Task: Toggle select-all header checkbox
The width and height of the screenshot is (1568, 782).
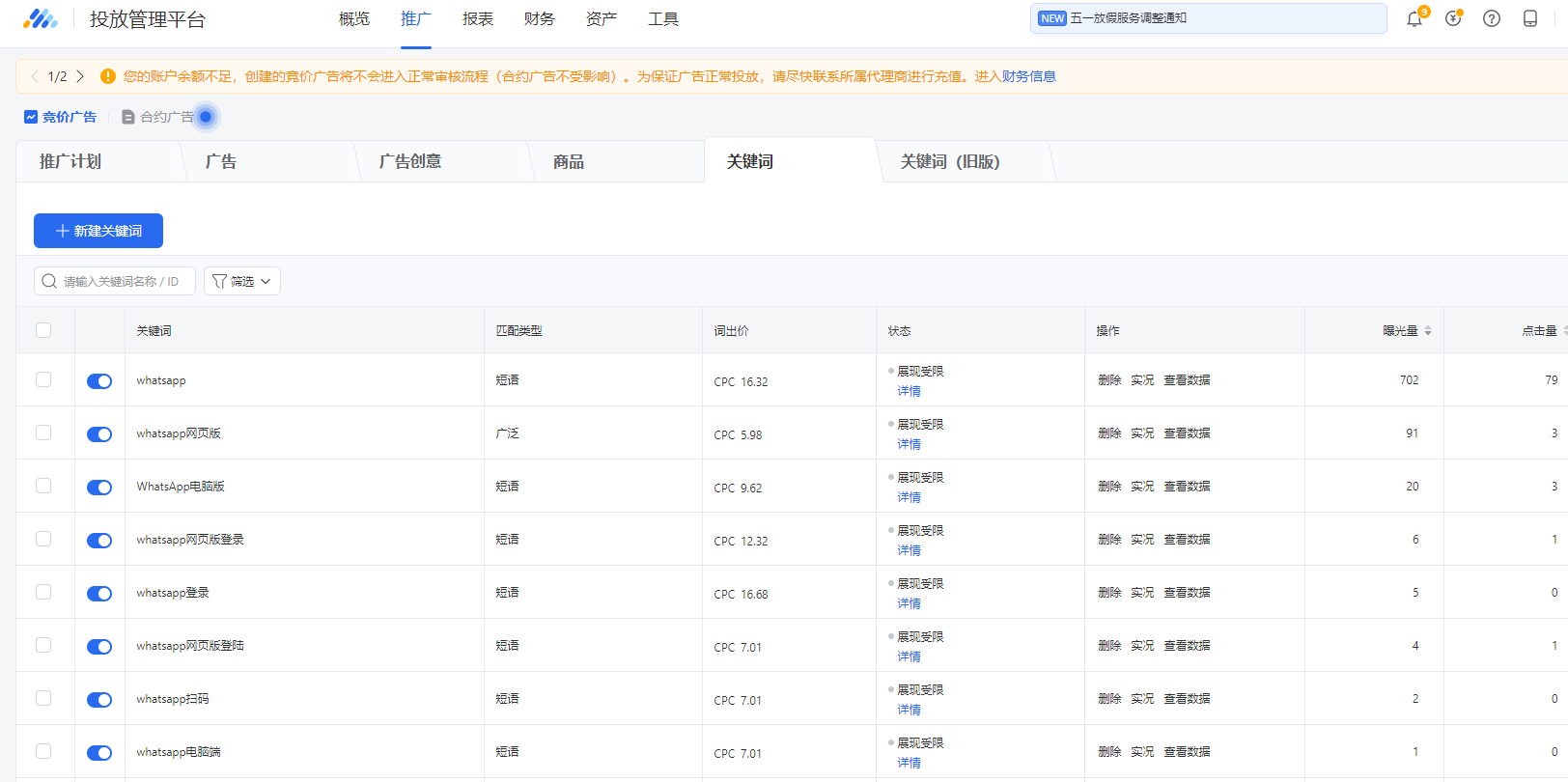Action: (x=43, y=330)
